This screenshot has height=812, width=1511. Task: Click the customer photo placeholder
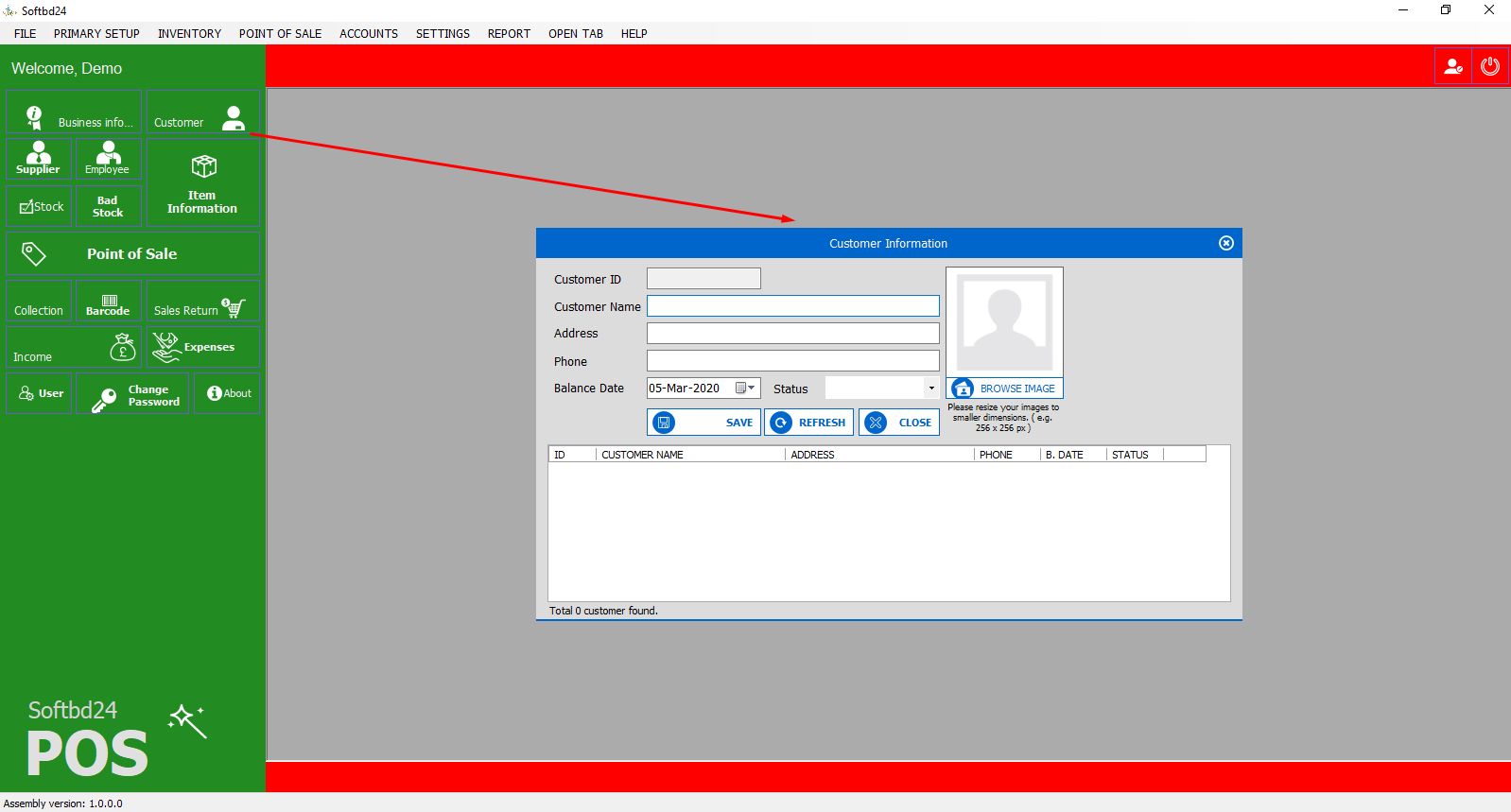[1005, 322]
